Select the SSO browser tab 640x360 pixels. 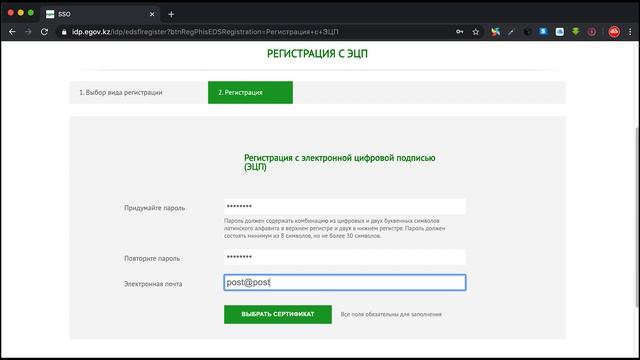[100, 14]
